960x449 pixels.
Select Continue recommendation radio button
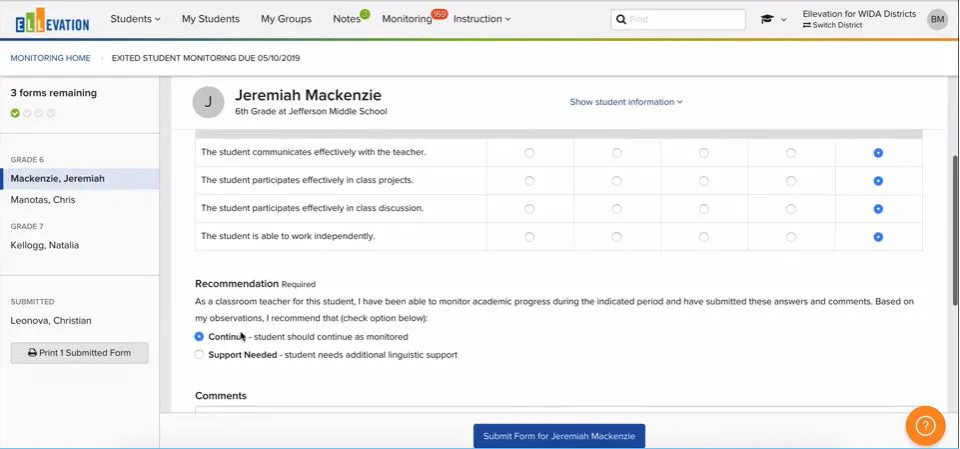[x=199, y=336]
